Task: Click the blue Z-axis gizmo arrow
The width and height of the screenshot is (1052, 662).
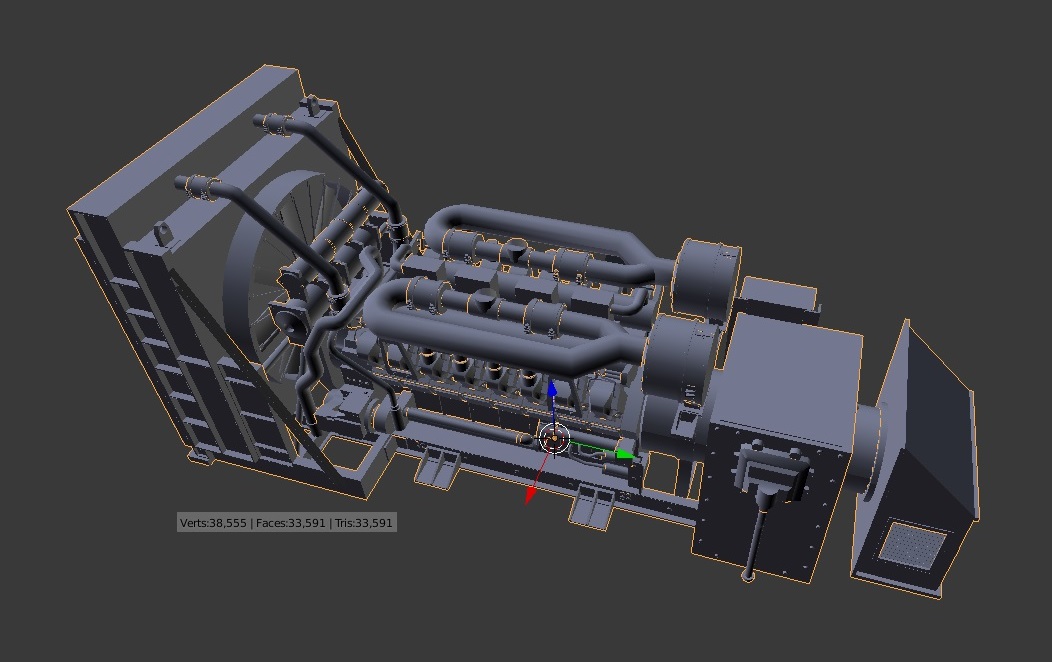Action: [551, 389]
